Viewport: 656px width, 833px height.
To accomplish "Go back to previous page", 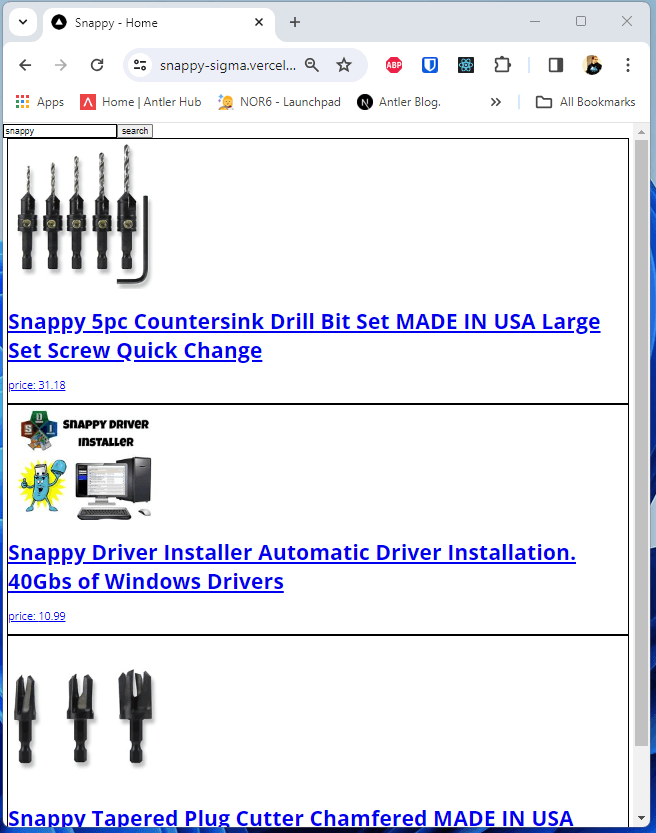I will click(25, 65).
